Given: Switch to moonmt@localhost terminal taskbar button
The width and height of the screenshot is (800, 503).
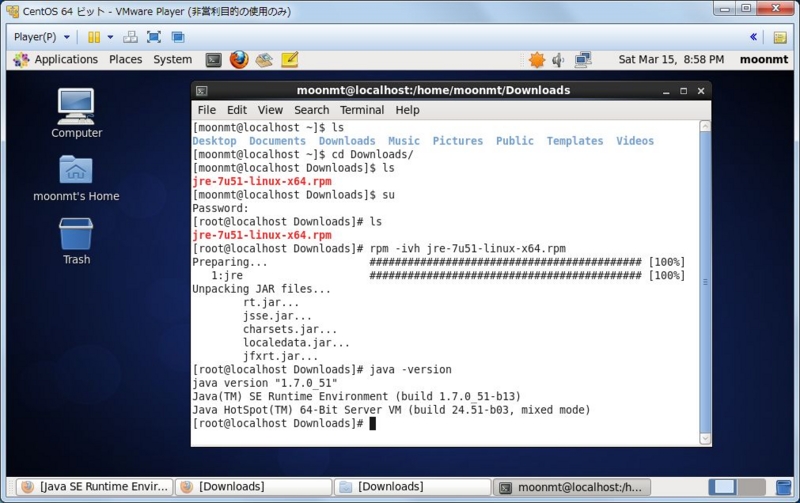Looking at the screenshot, I should click(571, 488).
